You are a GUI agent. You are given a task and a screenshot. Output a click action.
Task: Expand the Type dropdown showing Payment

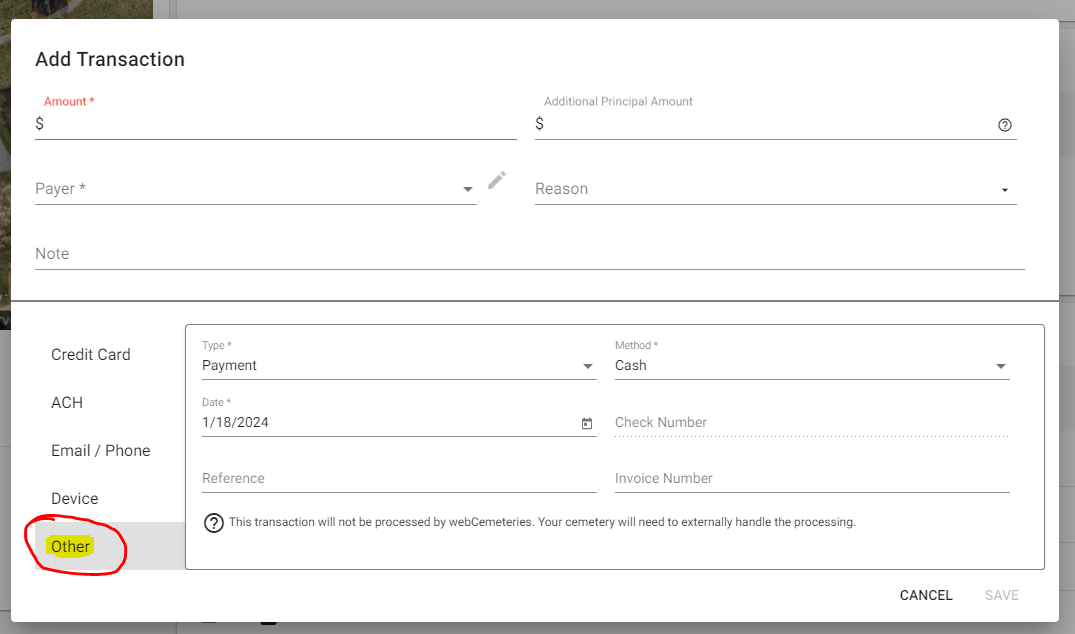pos(588,366)
